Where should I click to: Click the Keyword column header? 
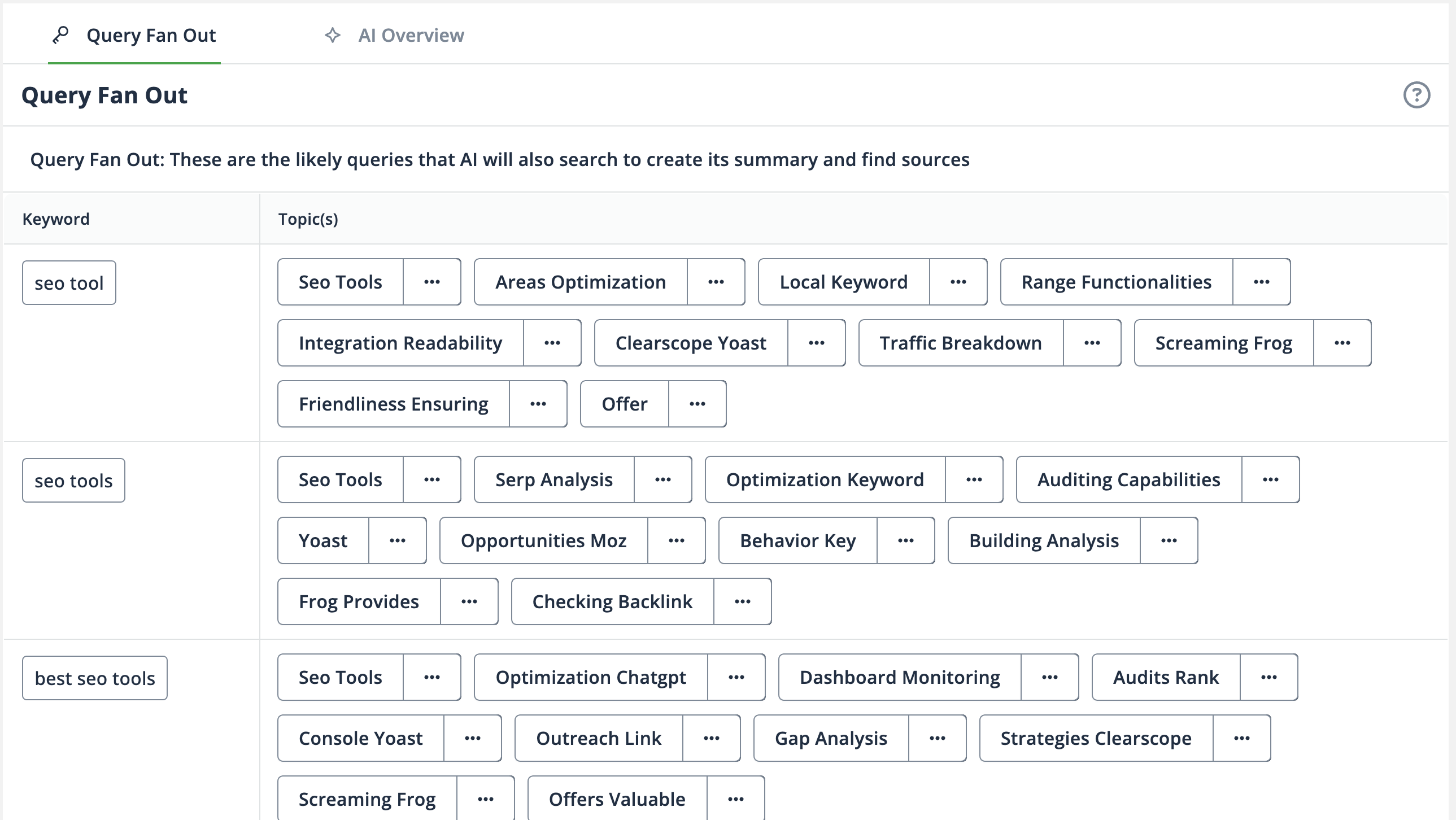[56, 219]
